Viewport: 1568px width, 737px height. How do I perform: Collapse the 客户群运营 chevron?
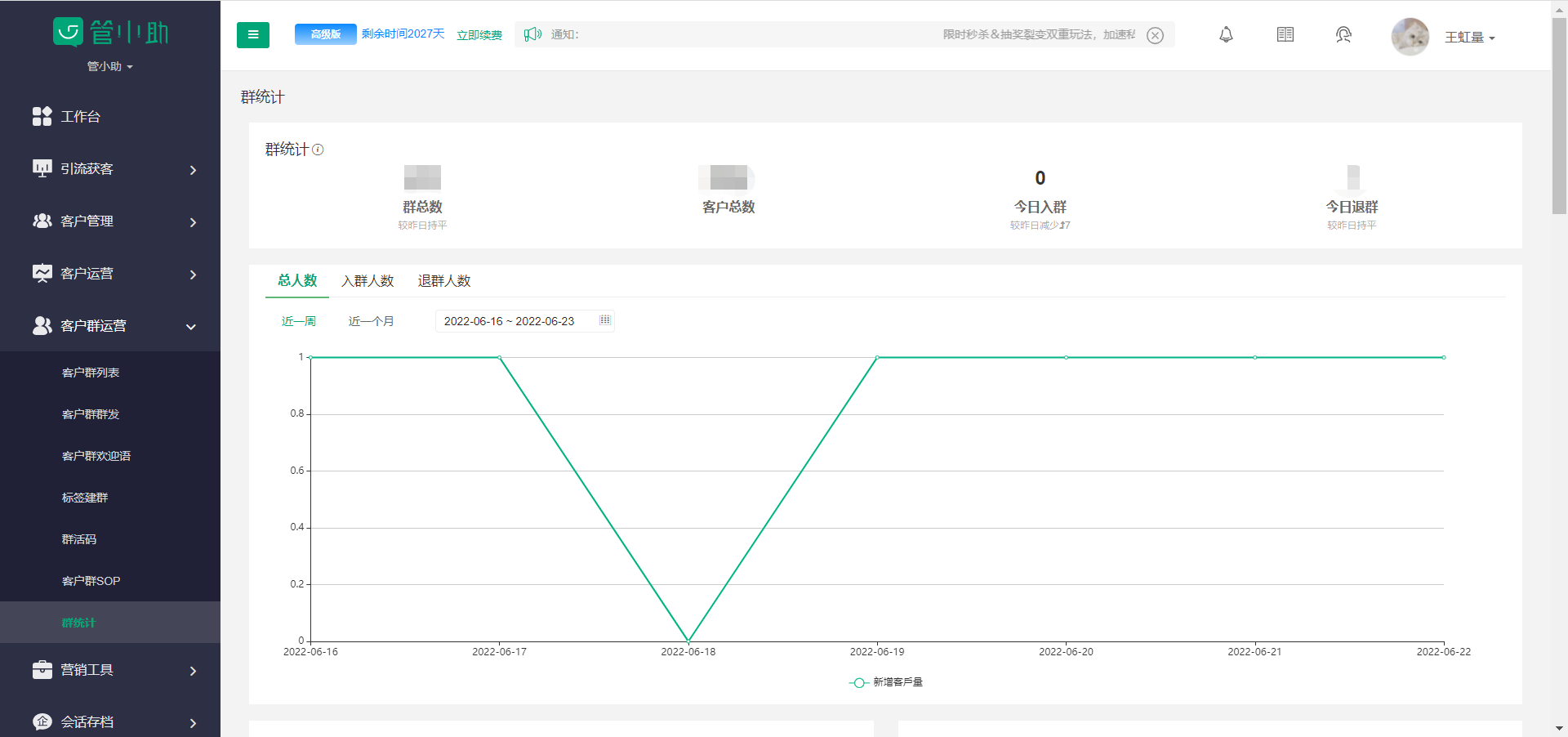click(191, 327)
